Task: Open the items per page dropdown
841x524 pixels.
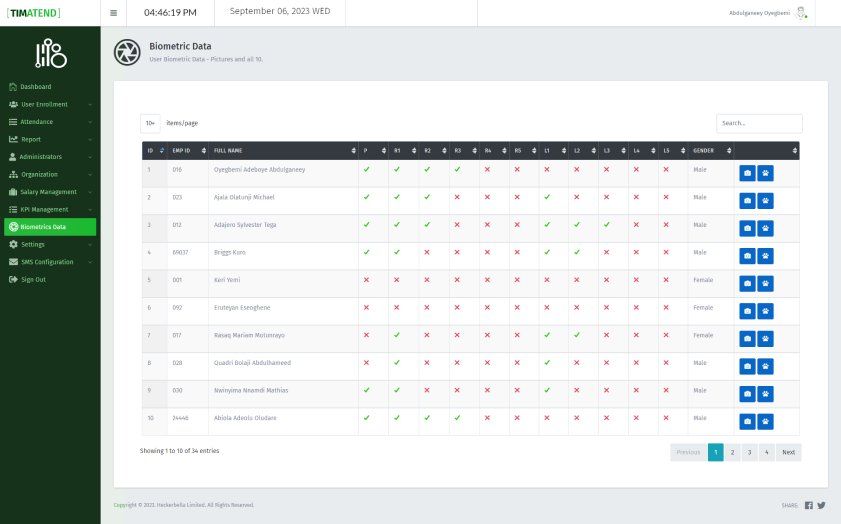Action: click(150, 123)
